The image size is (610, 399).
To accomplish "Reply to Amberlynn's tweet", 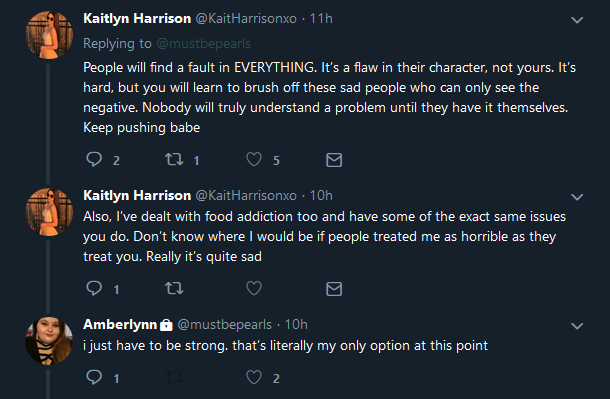I will tap(94, 377).
